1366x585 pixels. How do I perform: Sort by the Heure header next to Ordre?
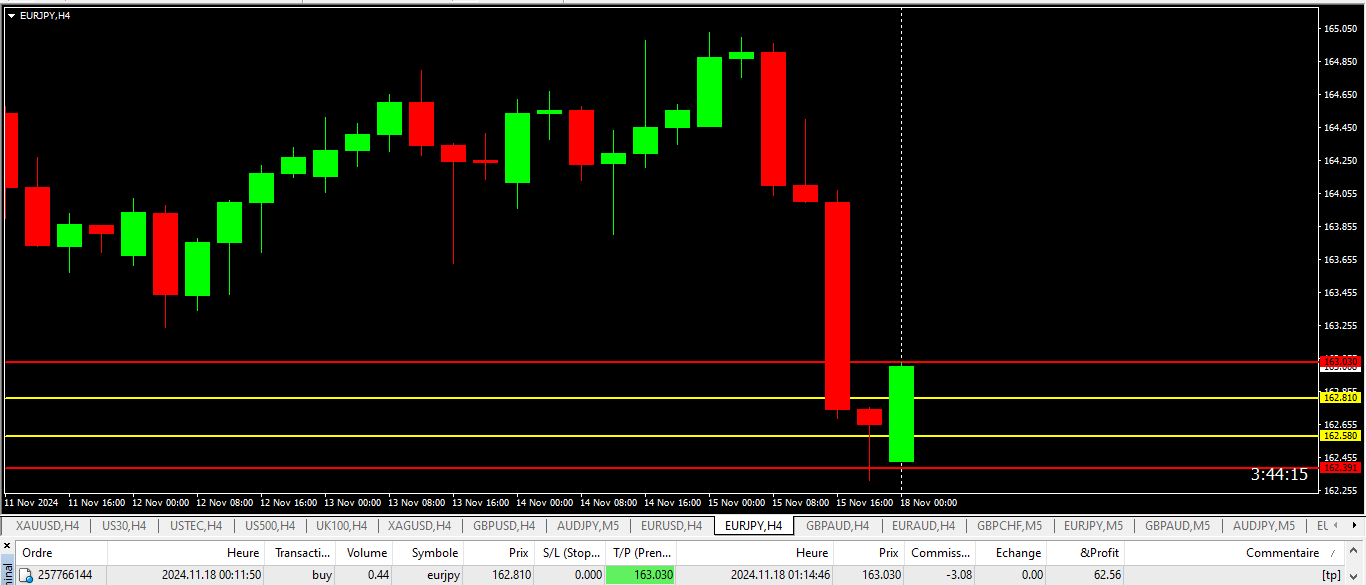[x=185, y=553]
